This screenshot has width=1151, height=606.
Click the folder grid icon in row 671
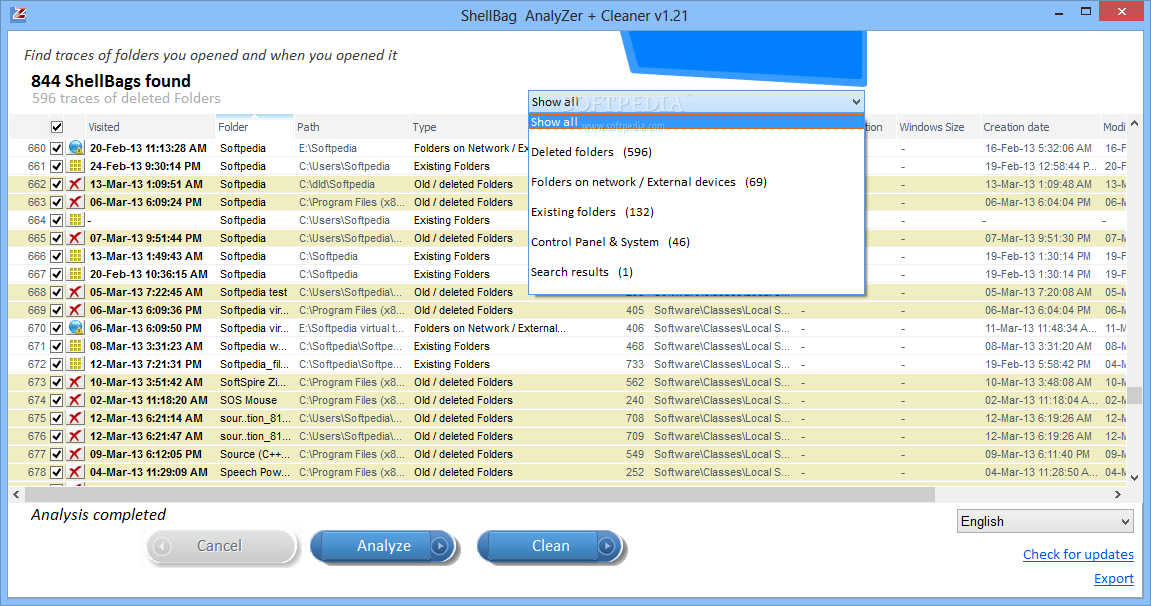[75, 346]
